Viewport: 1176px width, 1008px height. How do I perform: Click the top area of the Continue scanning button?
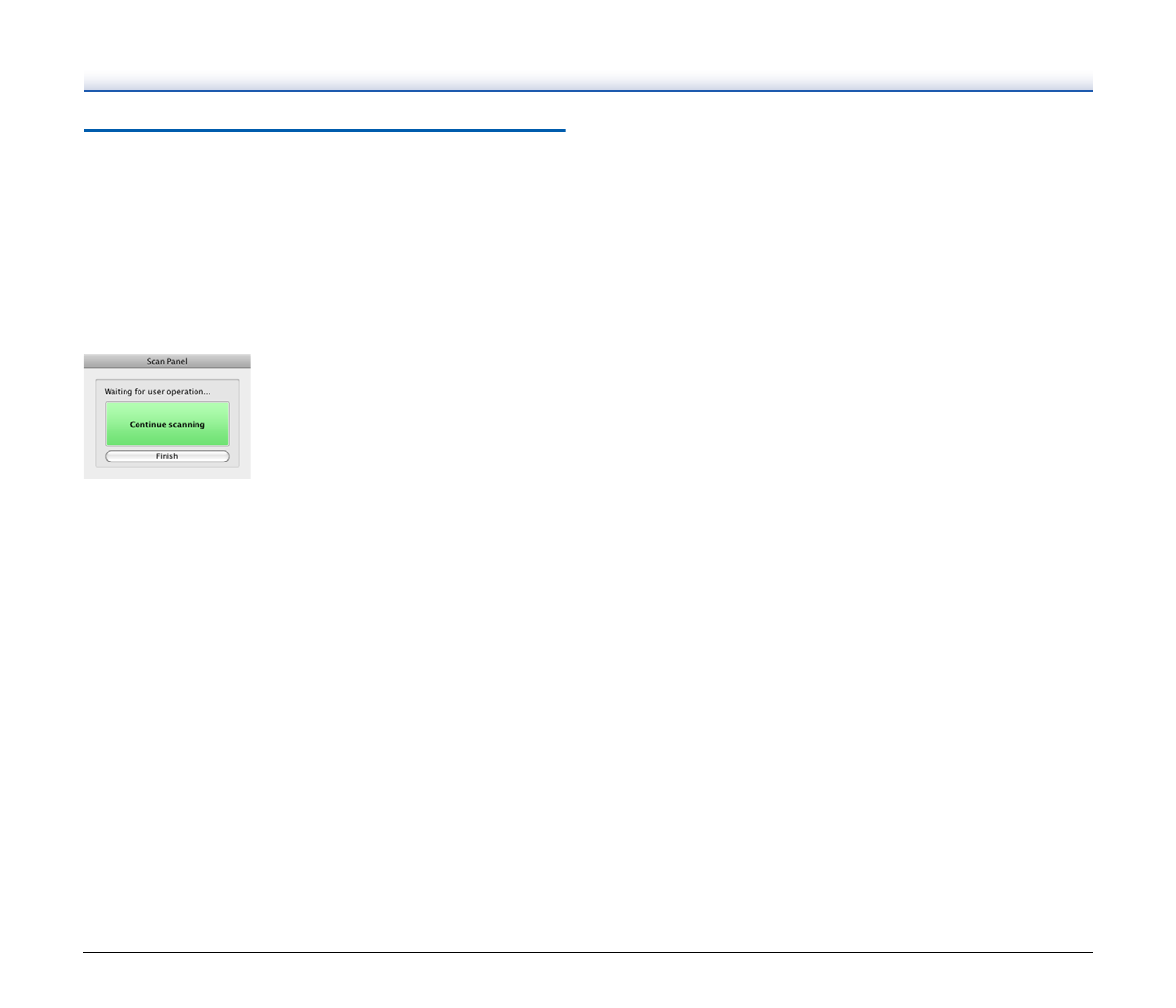167,407
